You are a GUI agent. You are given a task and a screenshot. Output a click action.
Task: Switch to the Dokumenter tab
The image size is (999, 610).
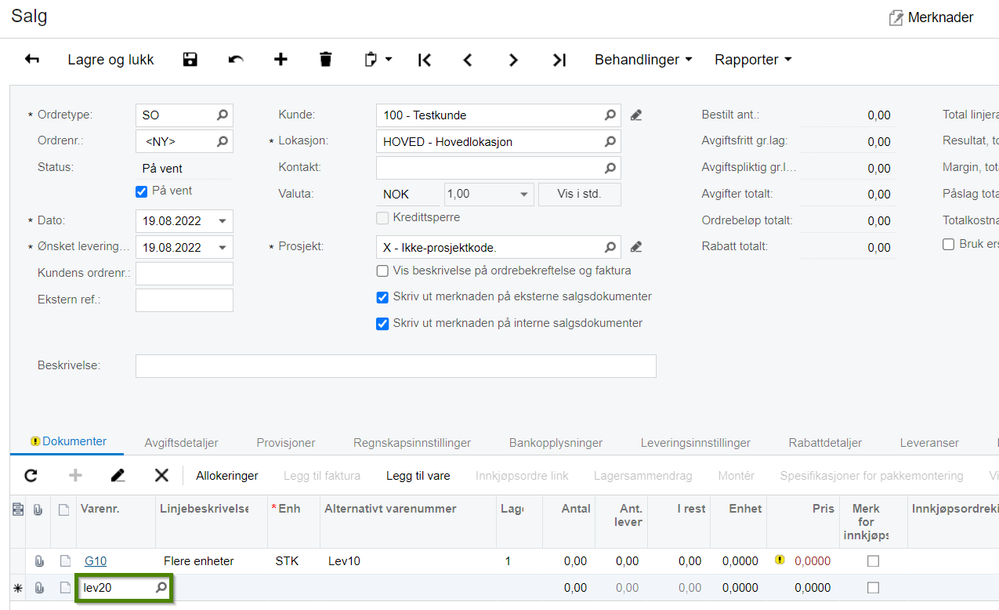(68, 442)
